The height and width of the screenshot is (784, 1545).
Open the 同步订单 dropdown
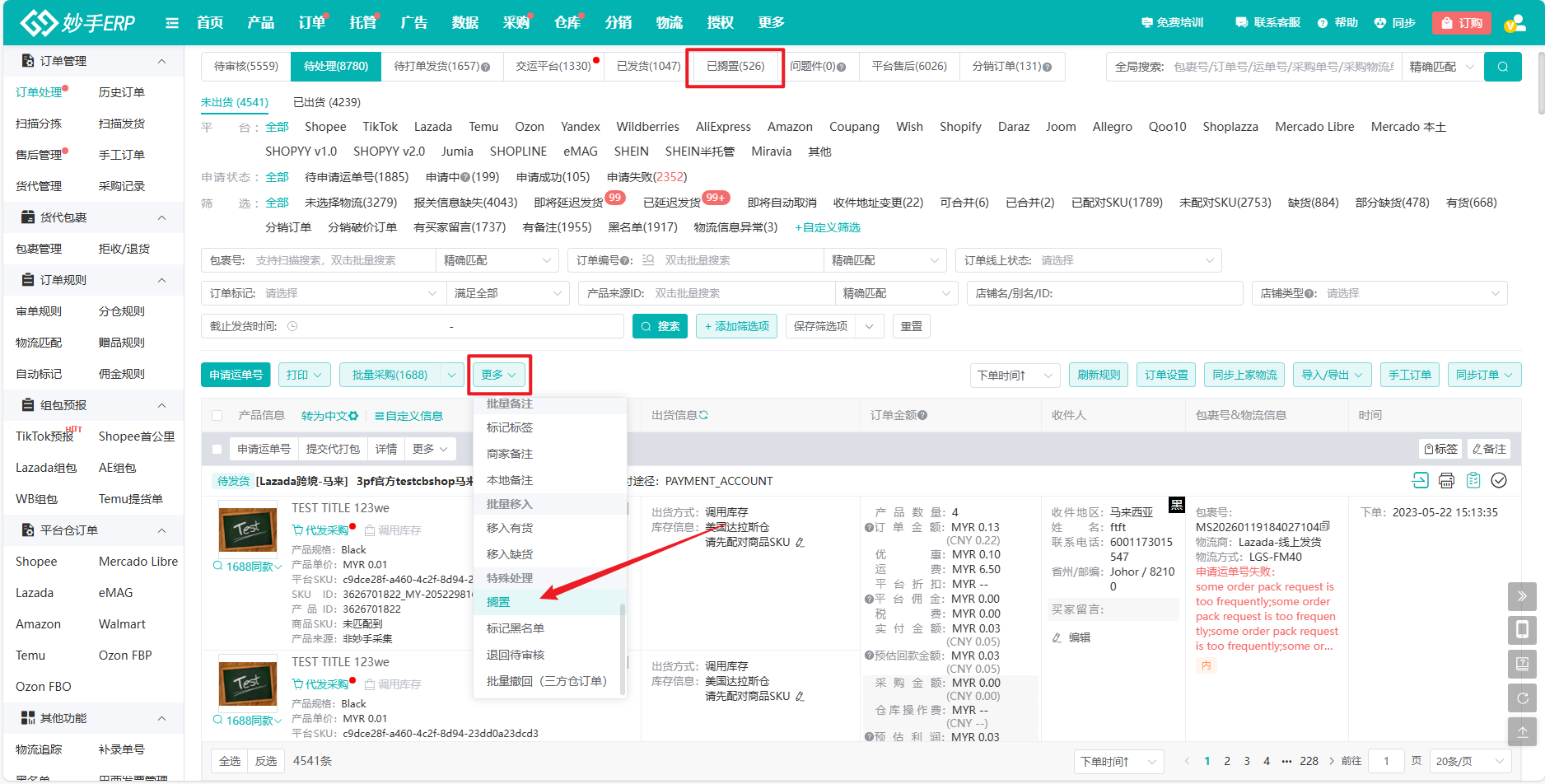click(x=1484, y=375)
